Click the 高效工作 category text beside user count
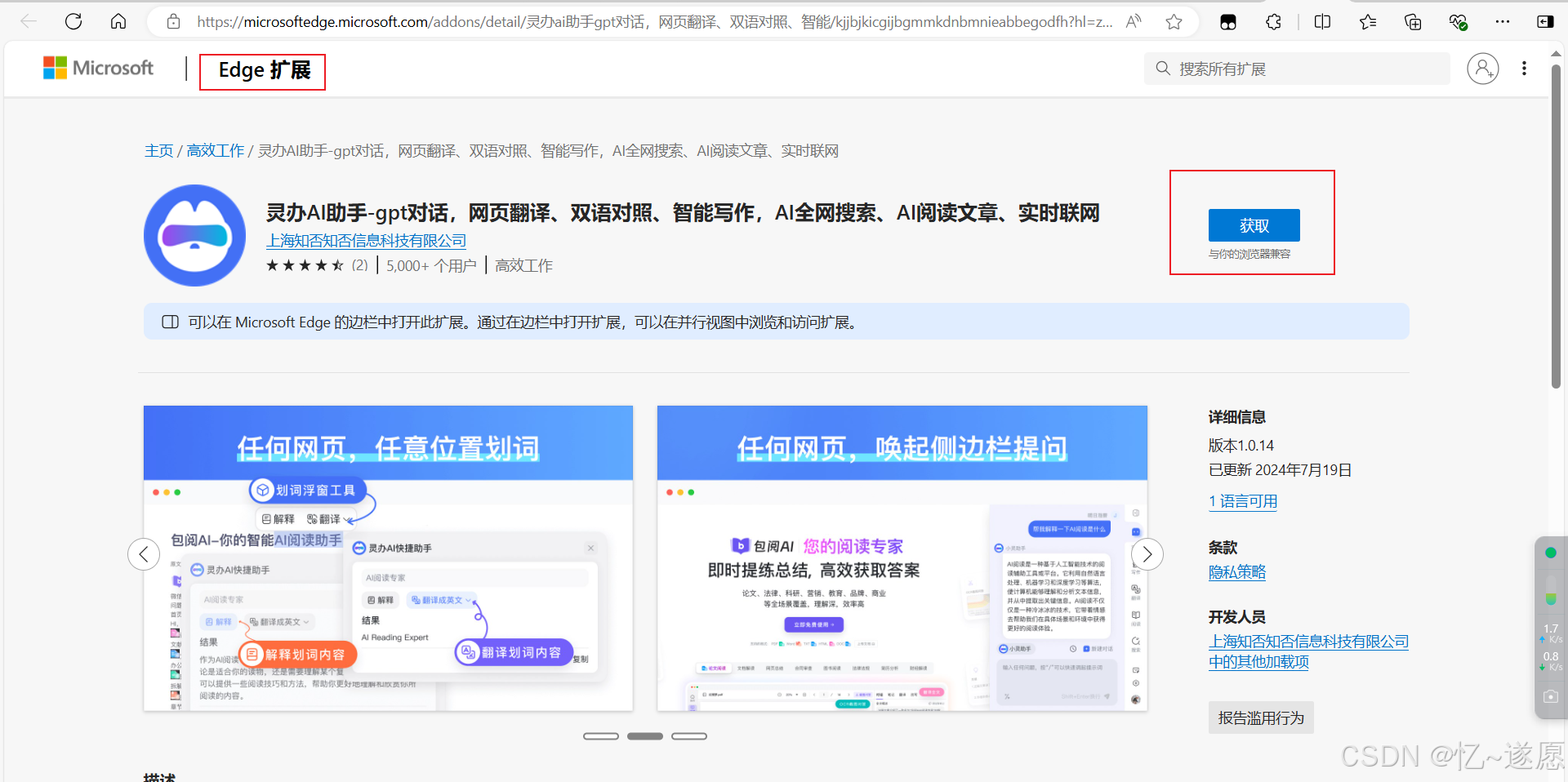Screen dimensions: 1568x782 [x=523, y=265]
